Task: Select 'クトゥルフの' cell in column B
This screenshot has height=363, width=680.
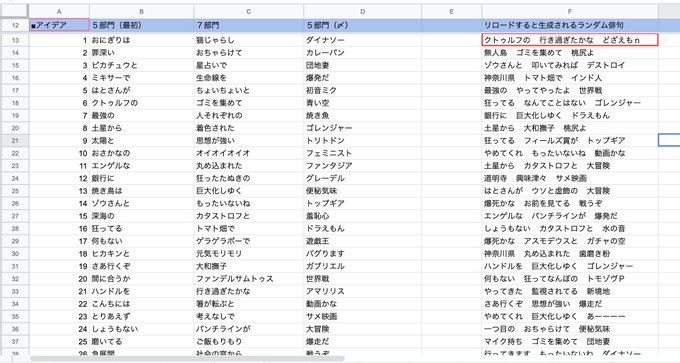Action: click(141, 103)
